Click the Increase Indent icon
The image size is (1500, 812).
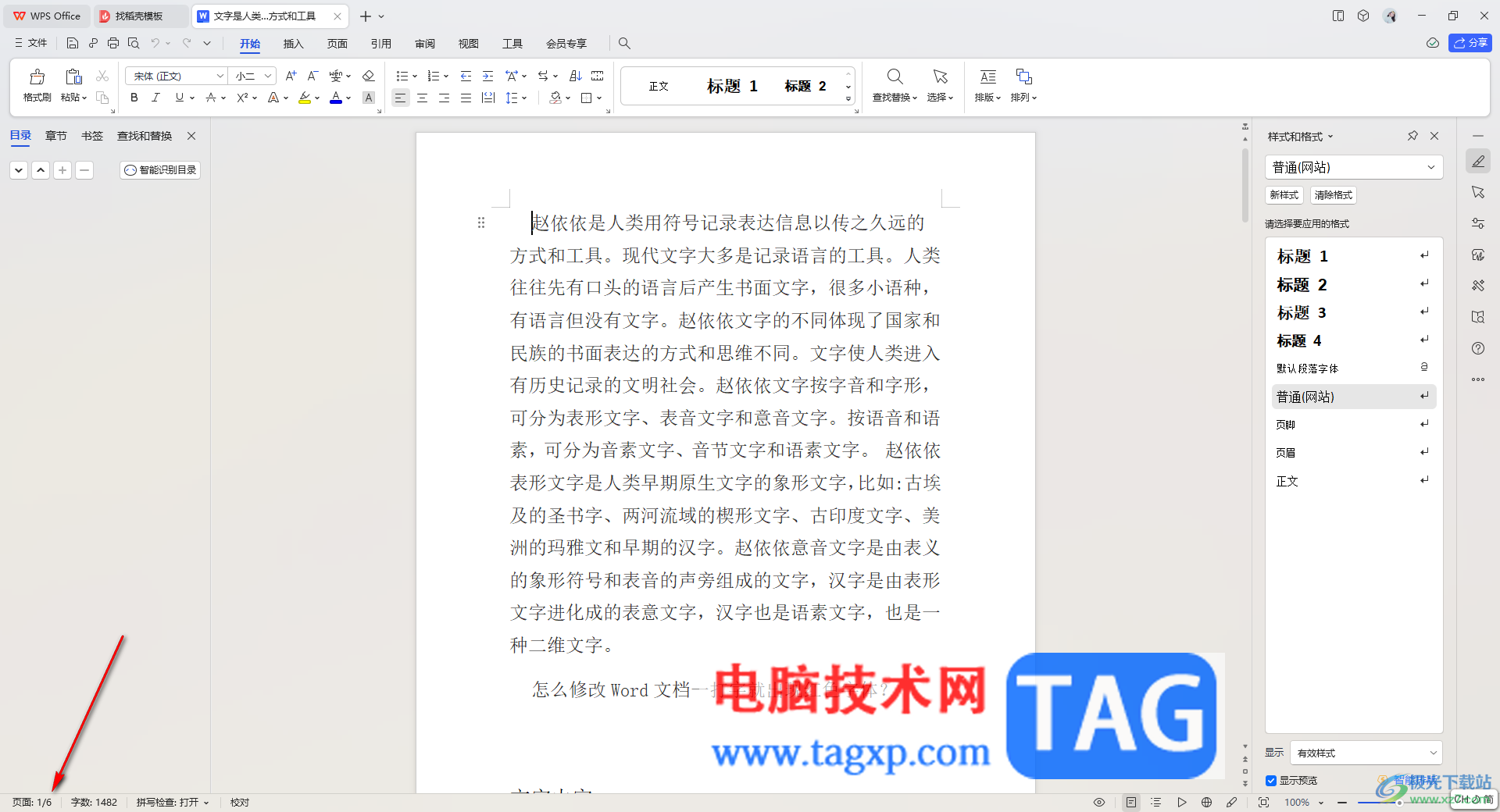(x=488, y=76)
